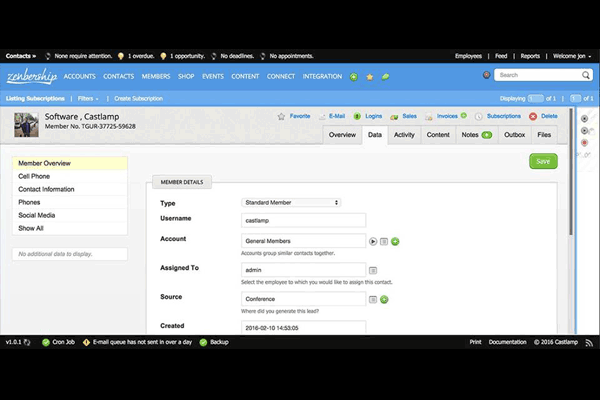Open the Members menu in navigation bar
The height and width of the screenshot is (400, 600).
[156, 76]
